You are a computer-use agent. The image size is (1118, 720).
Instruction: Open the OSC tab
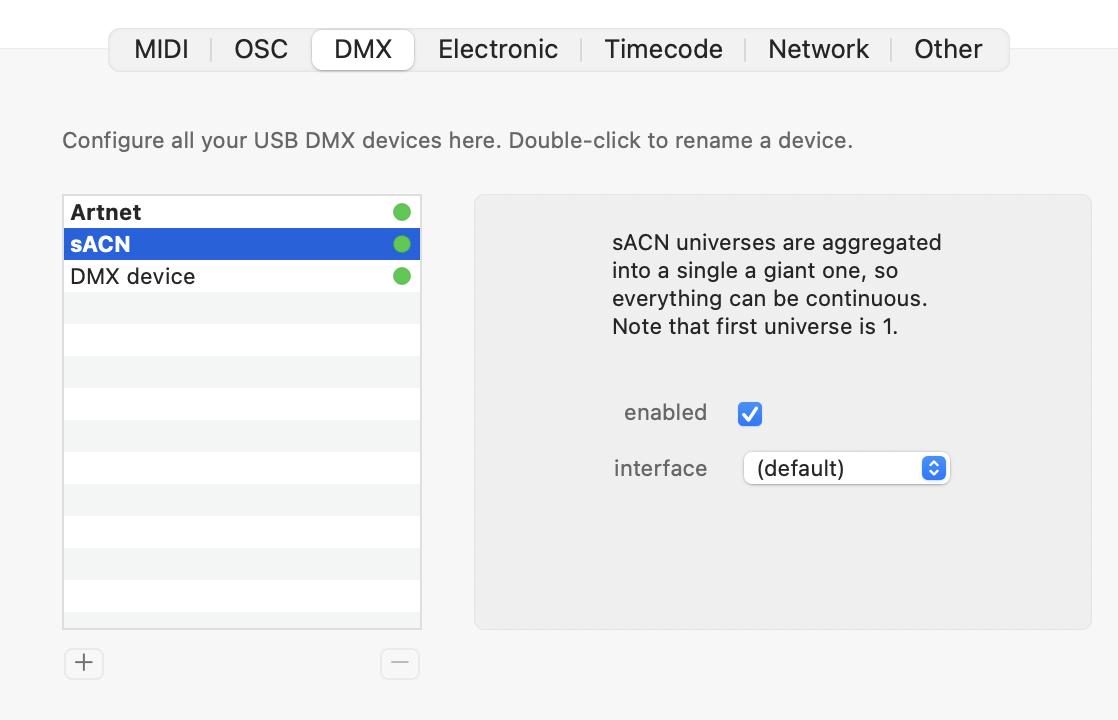(x=261, y=49)
